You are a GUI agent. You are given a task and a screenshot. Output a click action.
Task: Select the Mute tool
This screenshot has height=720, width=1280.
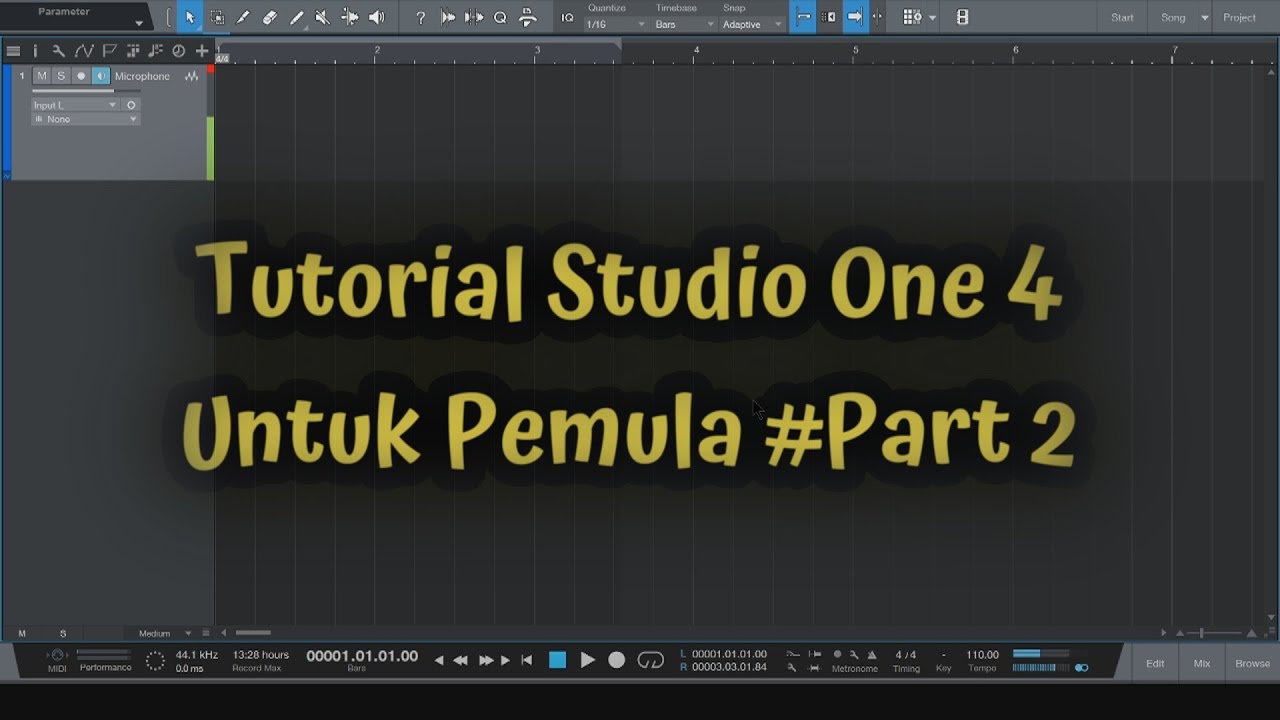pyautogui.click(x=322, y=17)
